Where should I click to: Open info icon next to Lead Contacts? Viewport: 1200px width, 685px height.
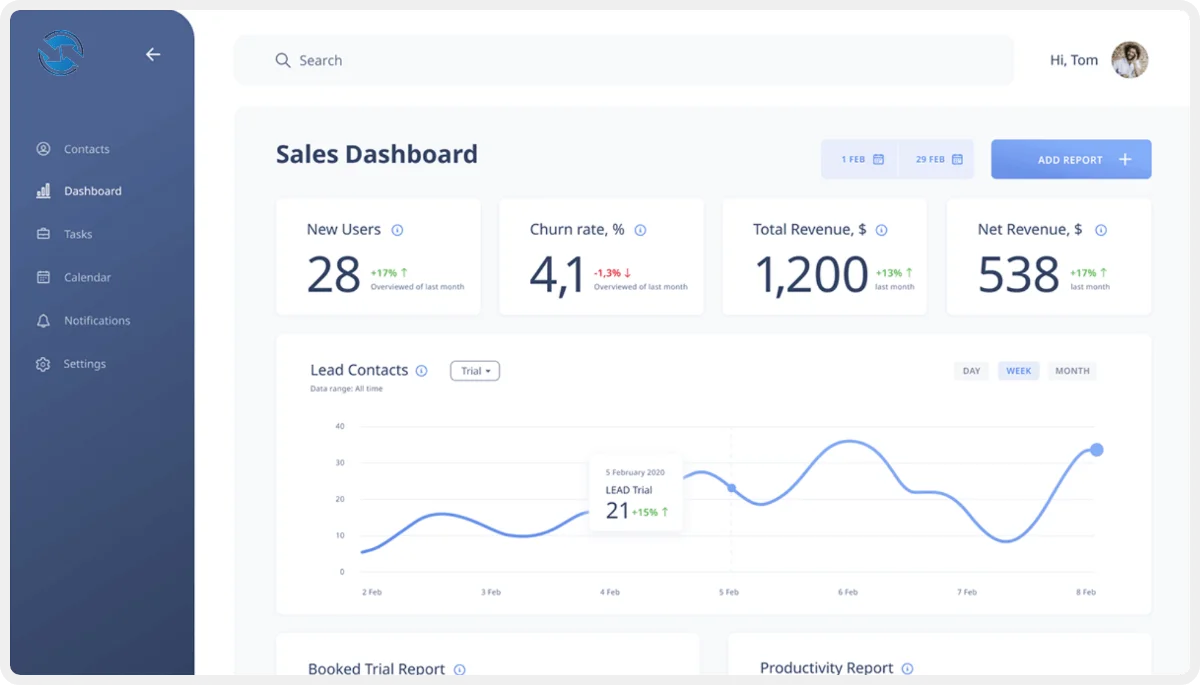[421, 371]
